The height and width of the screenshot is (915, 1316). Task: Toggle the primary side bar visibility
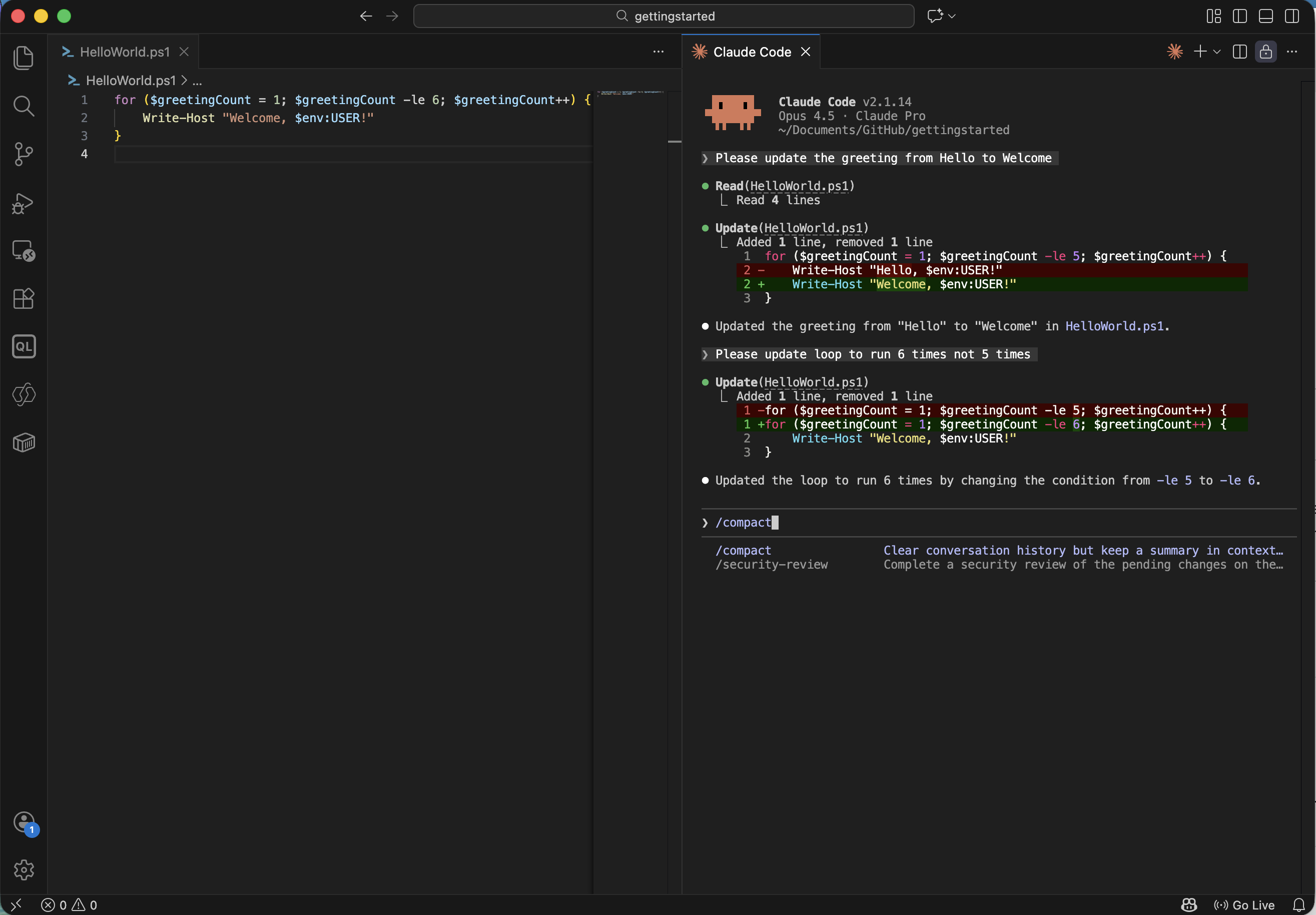pos(1240,16)
